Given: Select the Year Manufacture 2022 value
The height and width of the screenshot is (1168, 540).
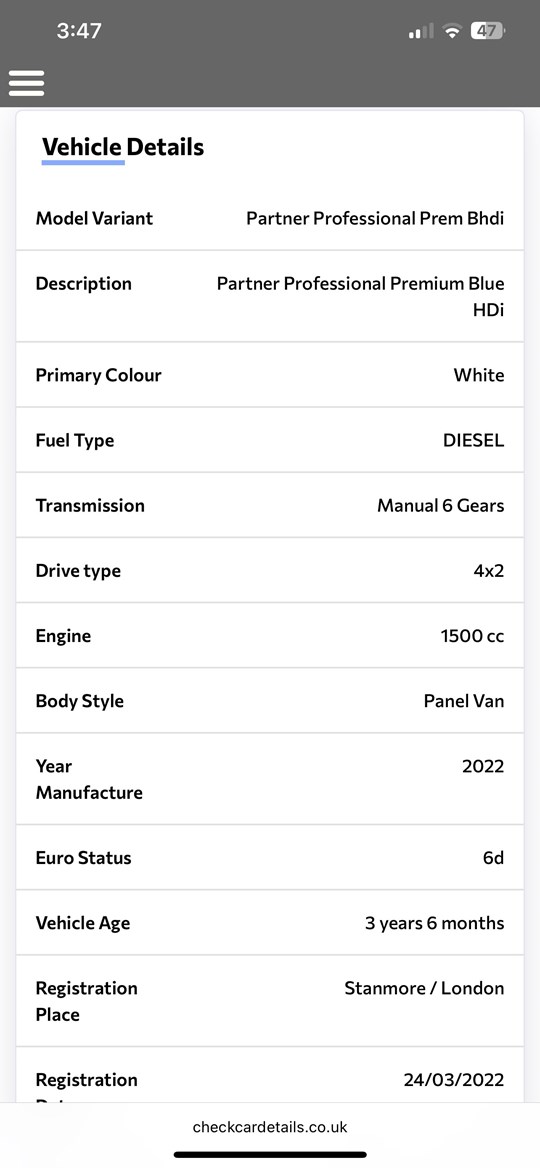Looking at the screenshot, I should 483,766.
